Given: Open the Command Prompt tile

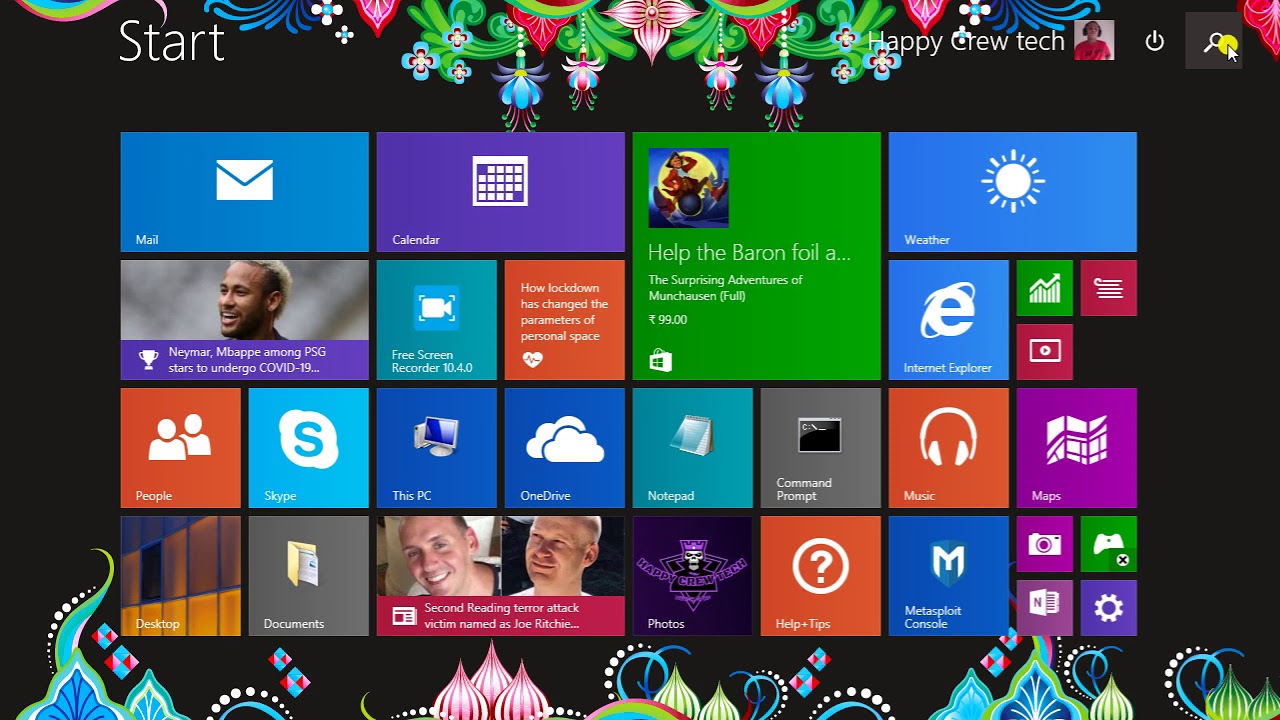Looking at the screenshot, I should 820,448.
